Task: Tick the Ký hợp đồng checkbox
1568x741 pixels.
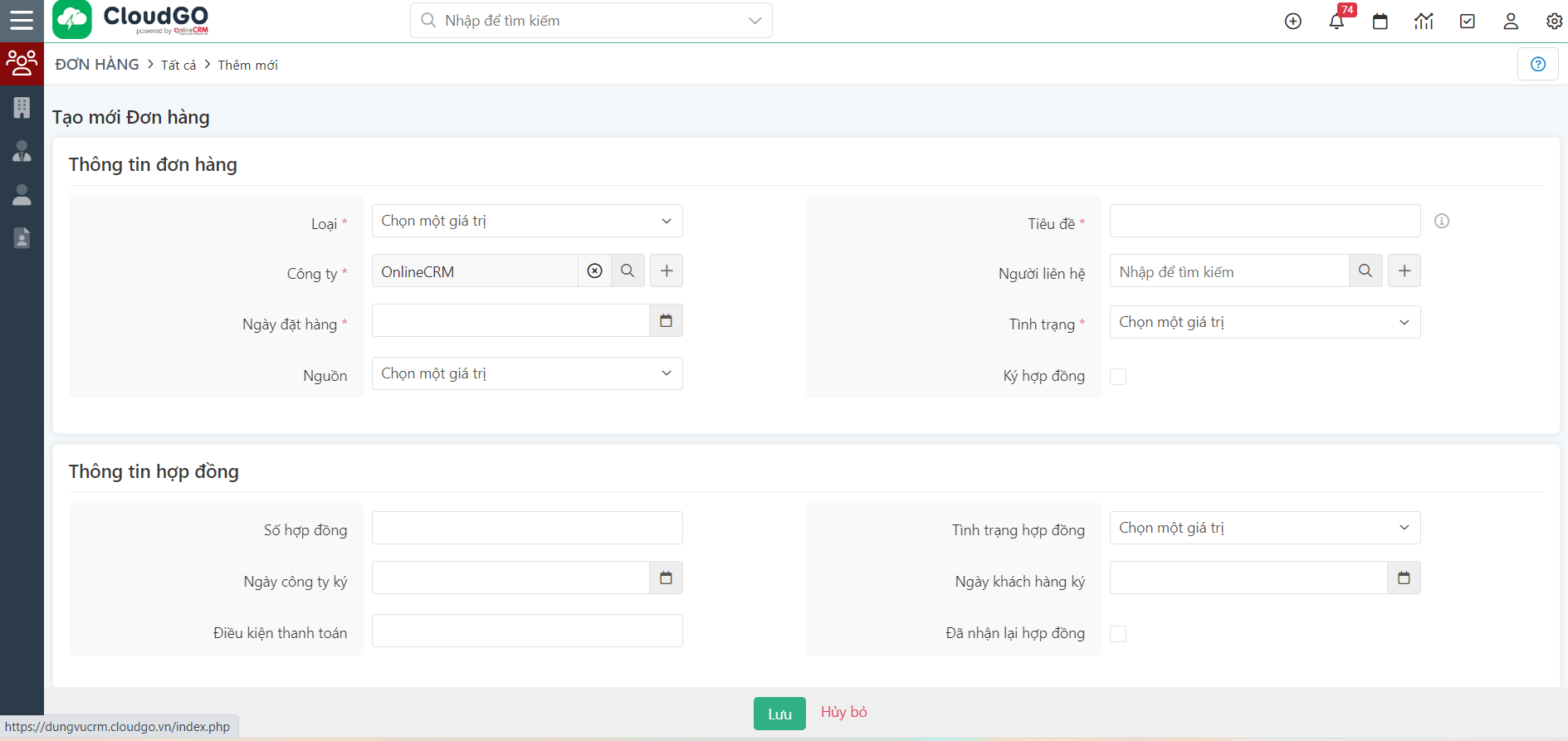Action: click(1118, 377)
